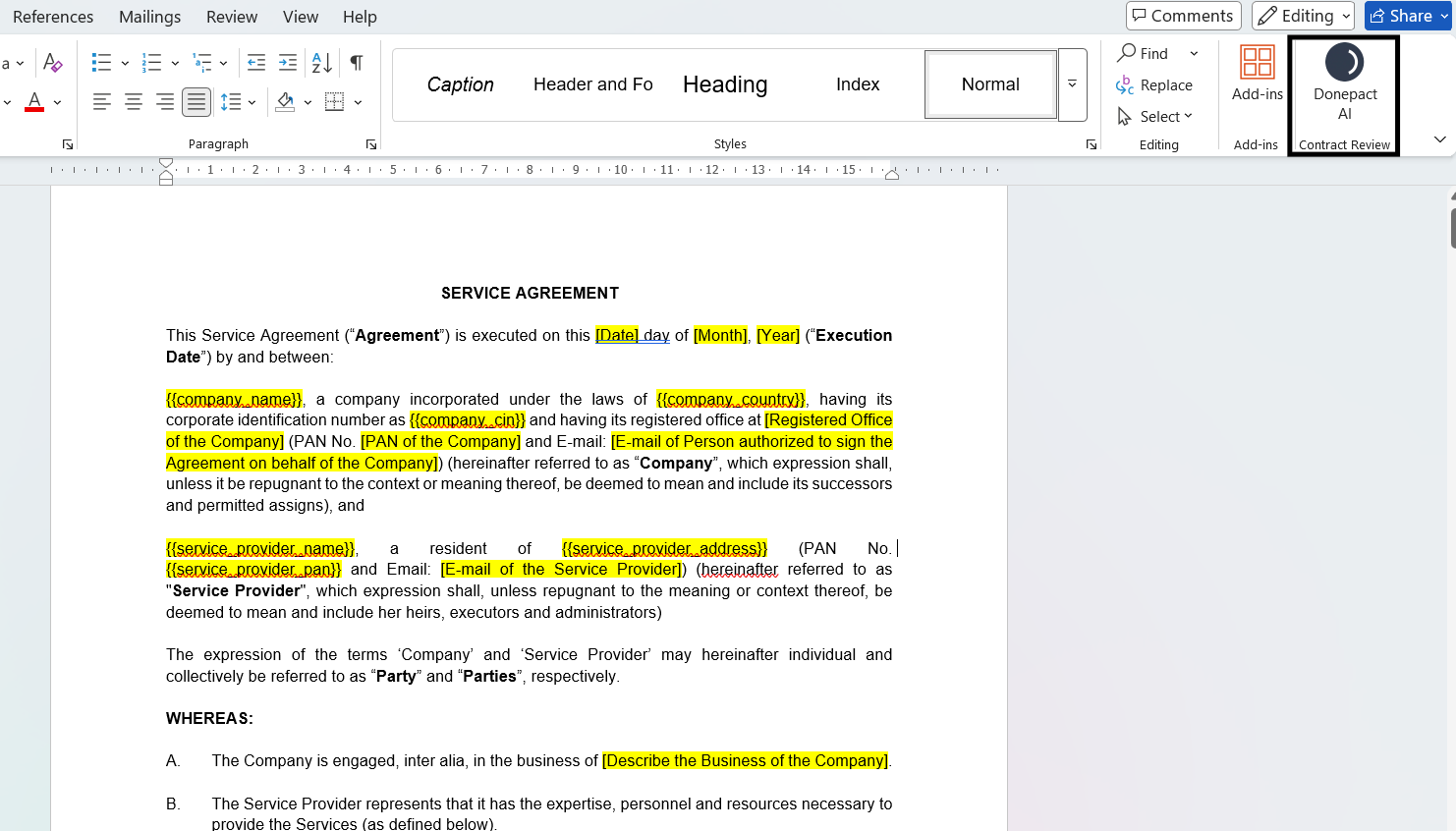
Task: Expand the Styles gallery
Action: point(1073,84)
